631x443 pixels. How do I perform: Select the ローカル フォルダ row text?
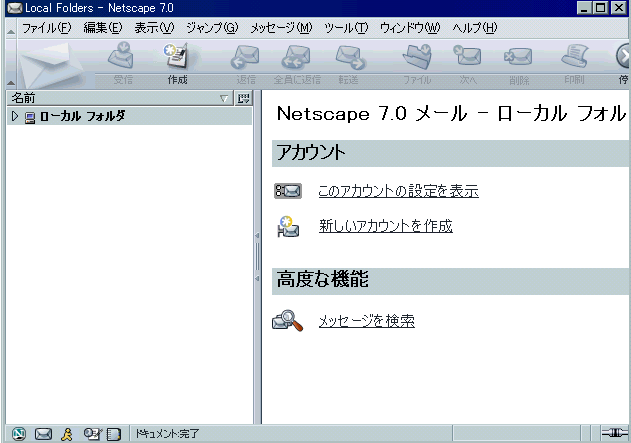tap(82, 116)
